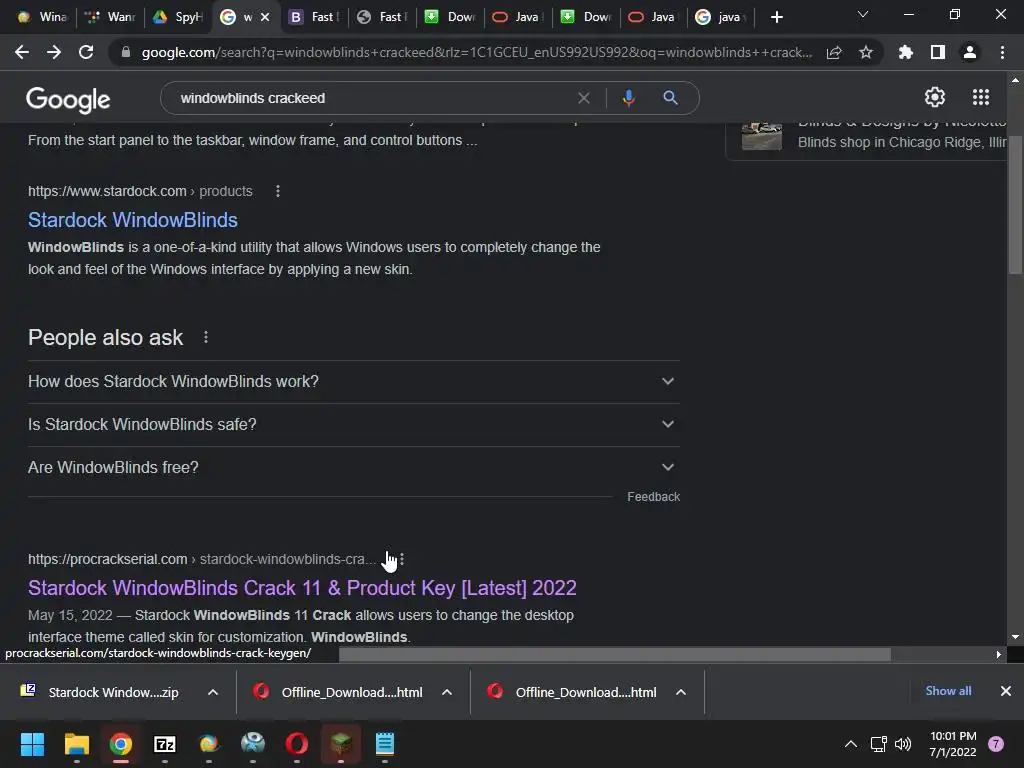Open options for procrackserial.com result
1024x768 pixels.
(x=402, y=559)
